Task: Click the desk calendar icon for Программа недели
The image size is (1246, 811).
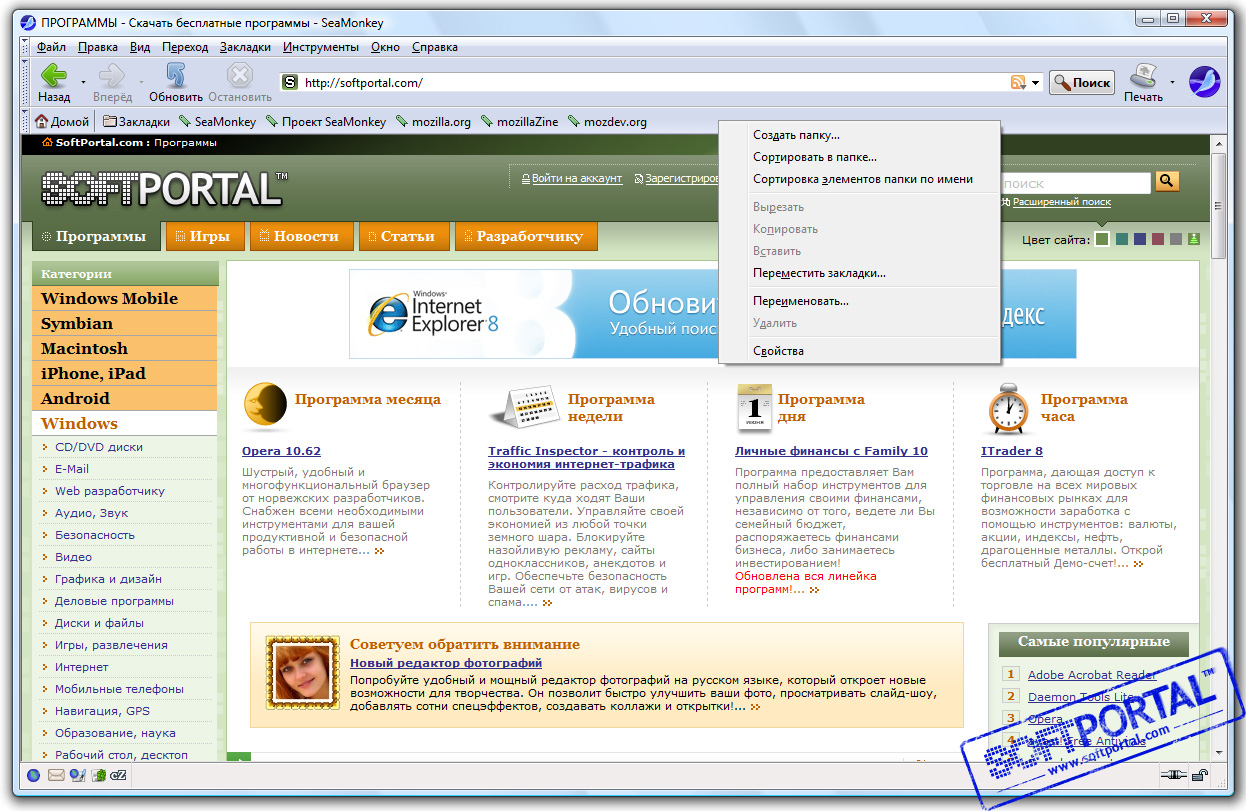Action: [524, 408]
